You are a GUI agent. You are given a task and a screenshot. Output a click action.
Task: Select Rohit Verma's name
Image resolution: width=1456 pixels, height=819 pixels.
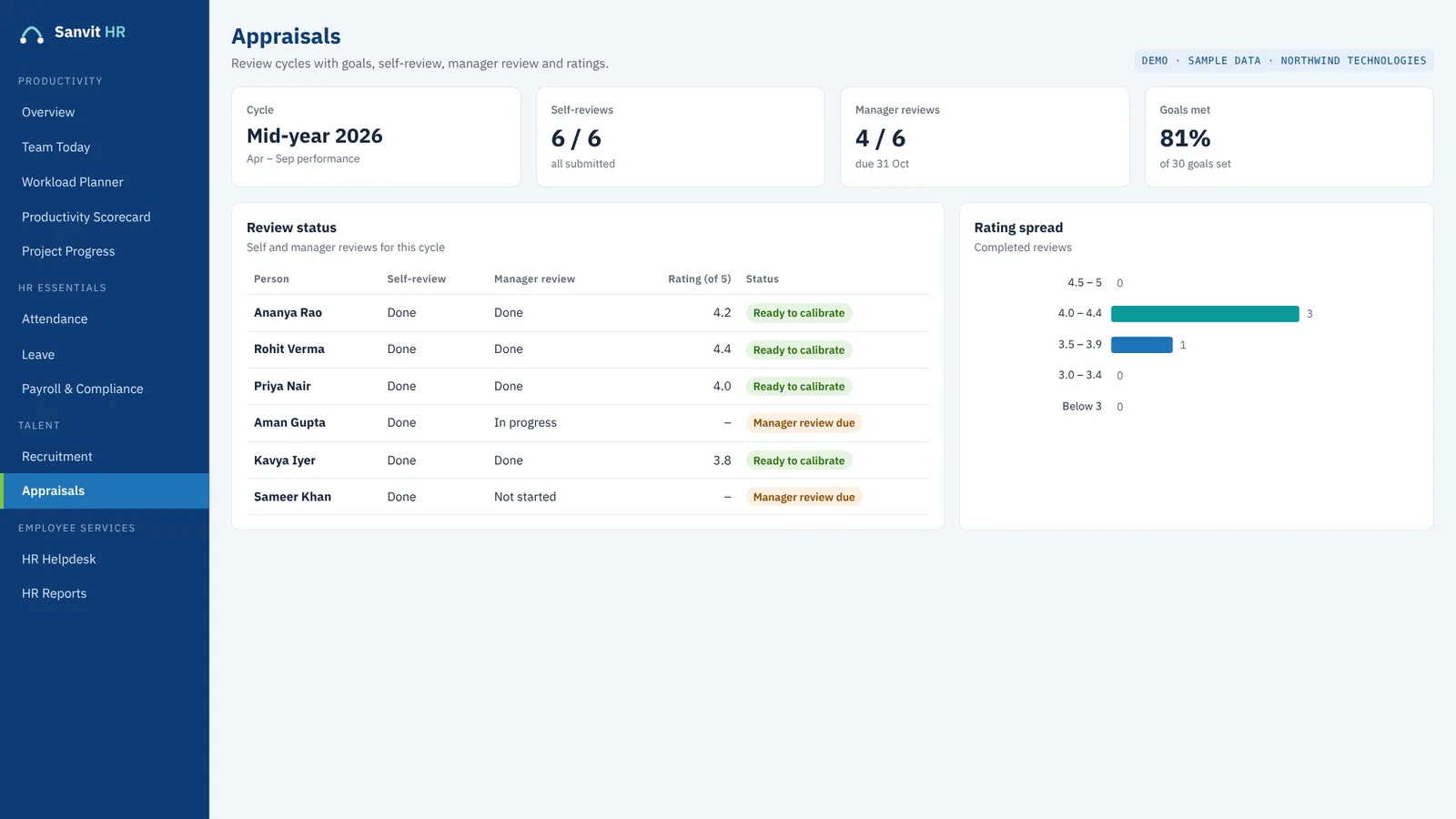[289, 349]
